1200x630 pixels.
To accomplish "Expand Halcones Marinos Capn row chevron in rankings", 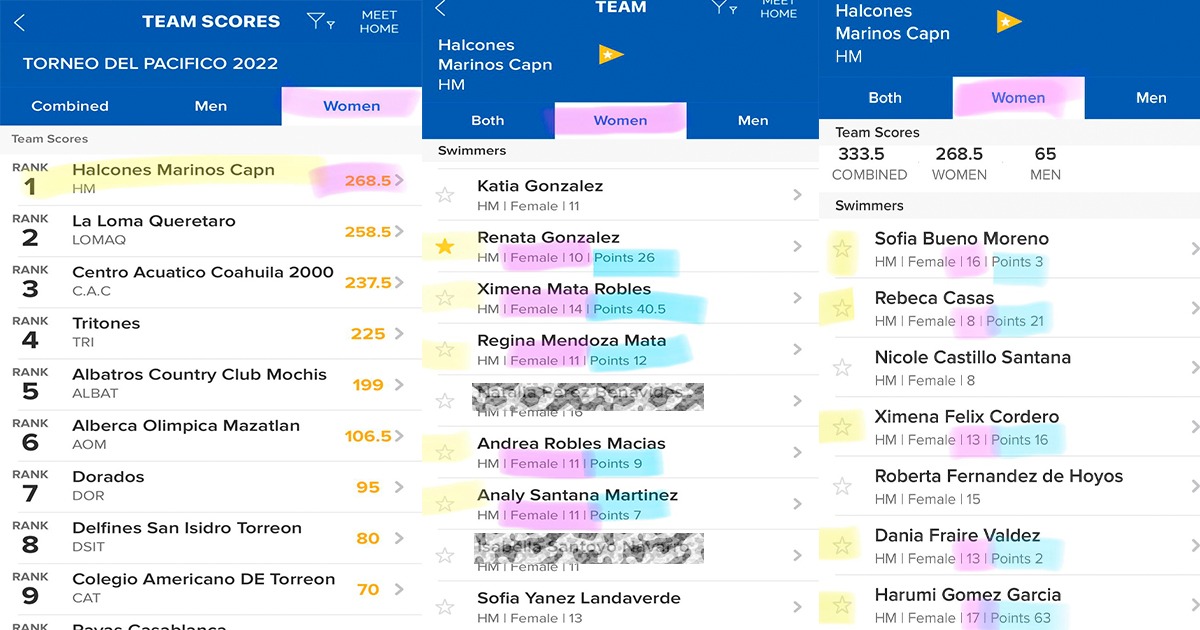I will tap(400, 181).
